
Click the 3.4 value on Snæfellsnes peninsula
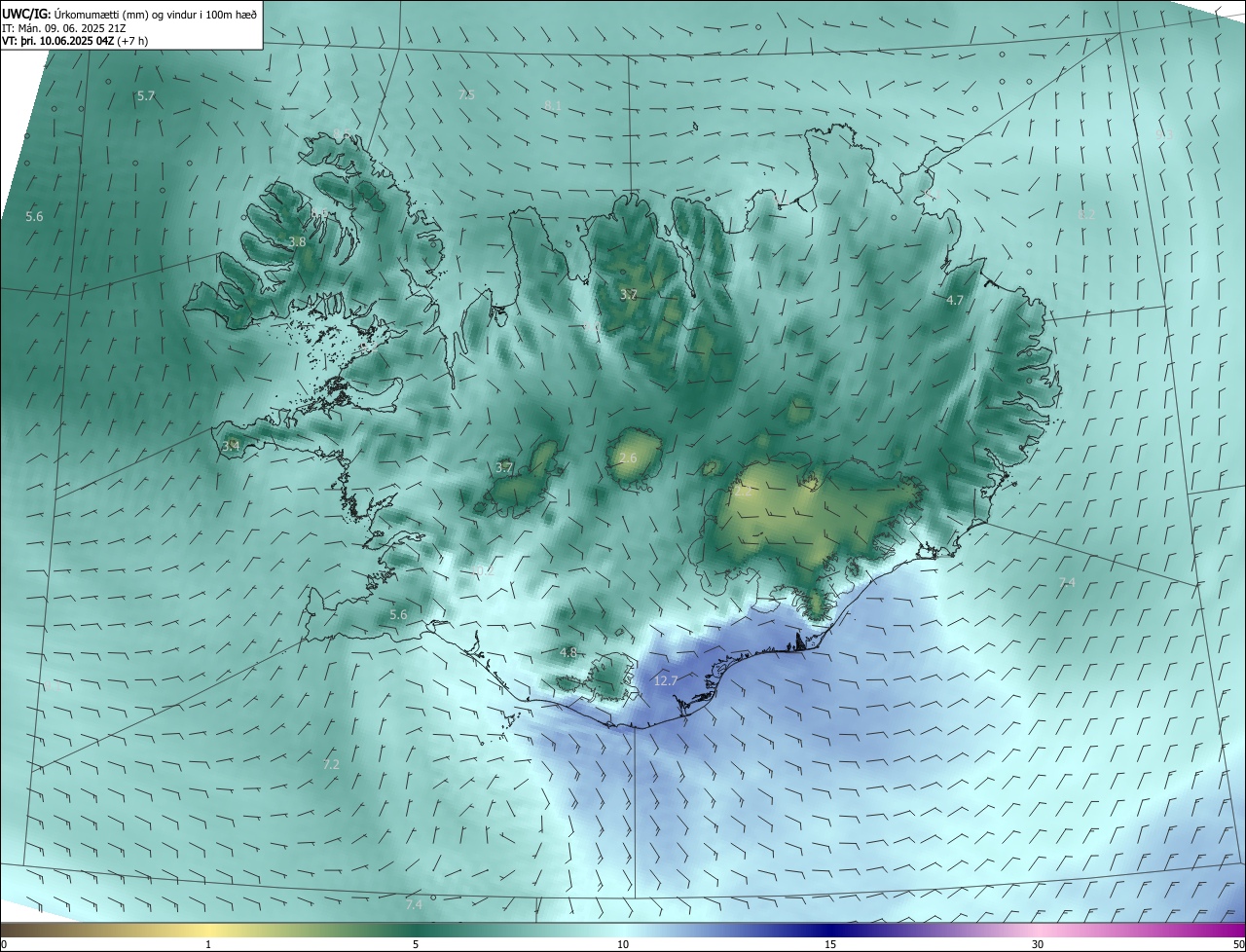tap(231, 446)
